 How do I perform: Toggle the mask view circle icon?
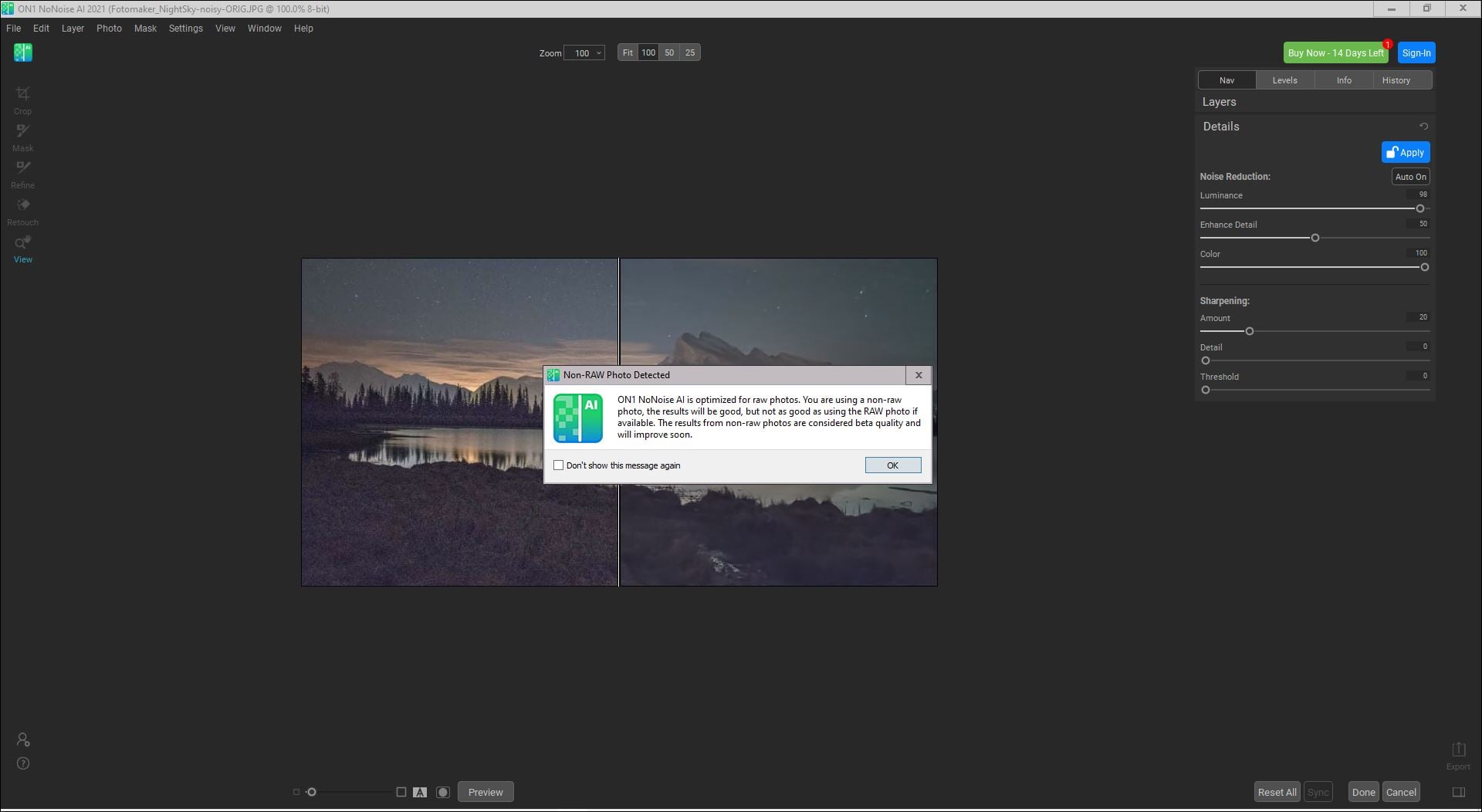443,792
